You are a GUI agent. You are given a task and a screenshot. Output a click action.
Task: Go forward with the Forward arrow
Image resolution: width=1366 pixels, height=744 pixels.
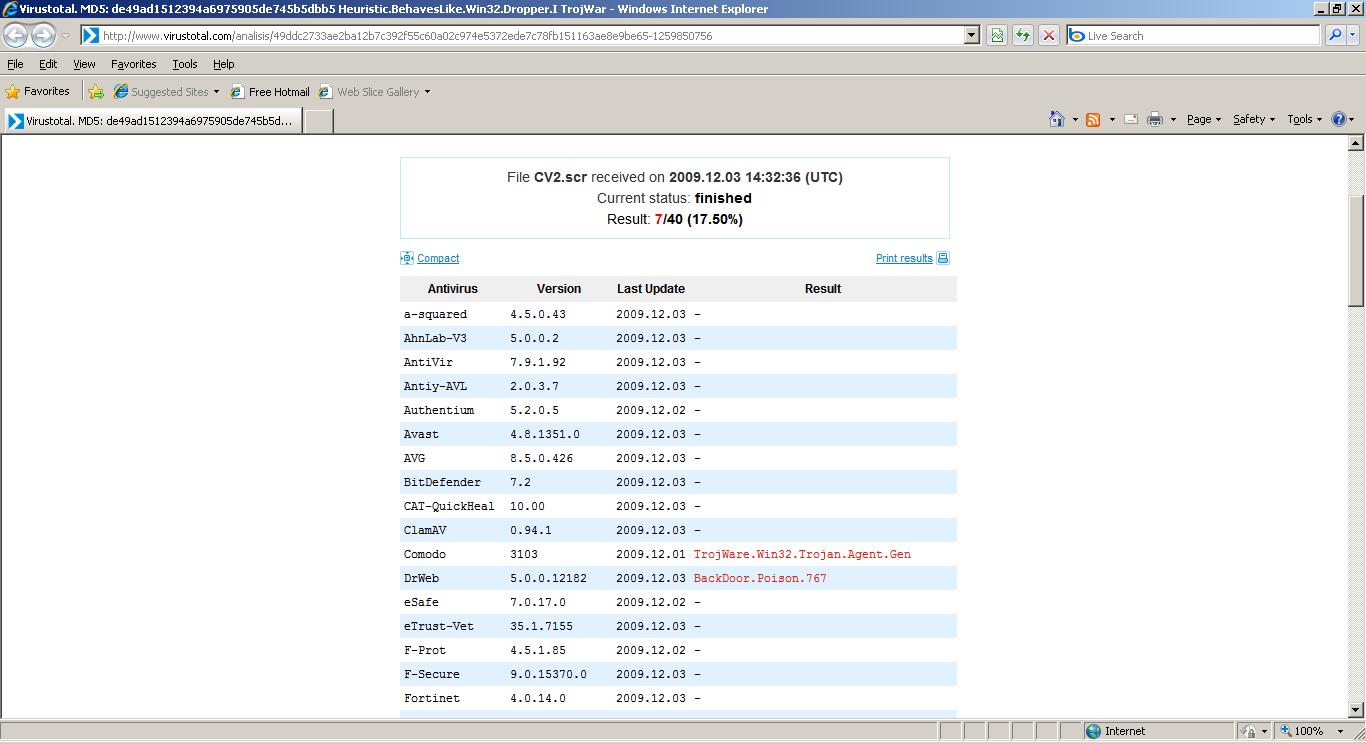(43, 35)
